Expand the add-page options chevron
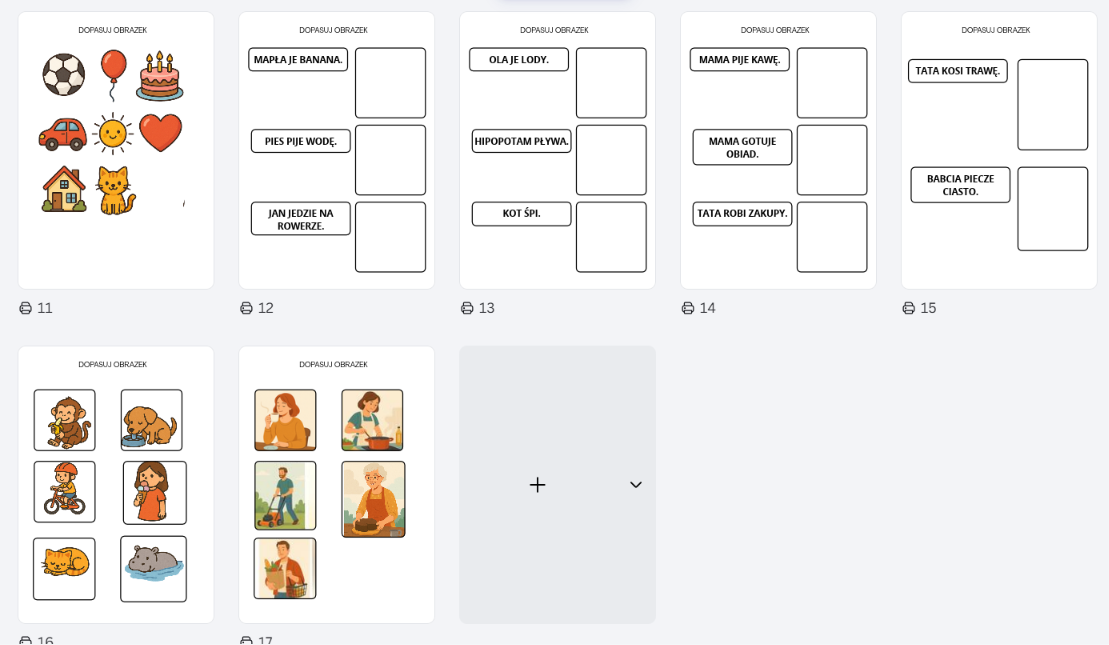The image size is (1109, 645). click(x=636, y=484)
